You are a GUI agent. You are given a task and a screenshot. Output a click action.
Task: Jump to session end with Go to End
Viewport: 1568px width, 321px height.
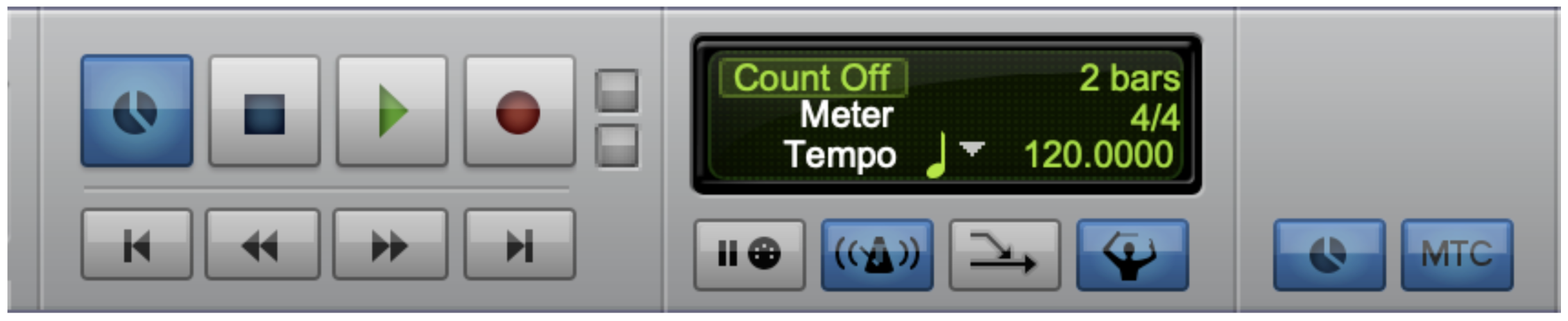pyautogui.click(x=519, y=245)
